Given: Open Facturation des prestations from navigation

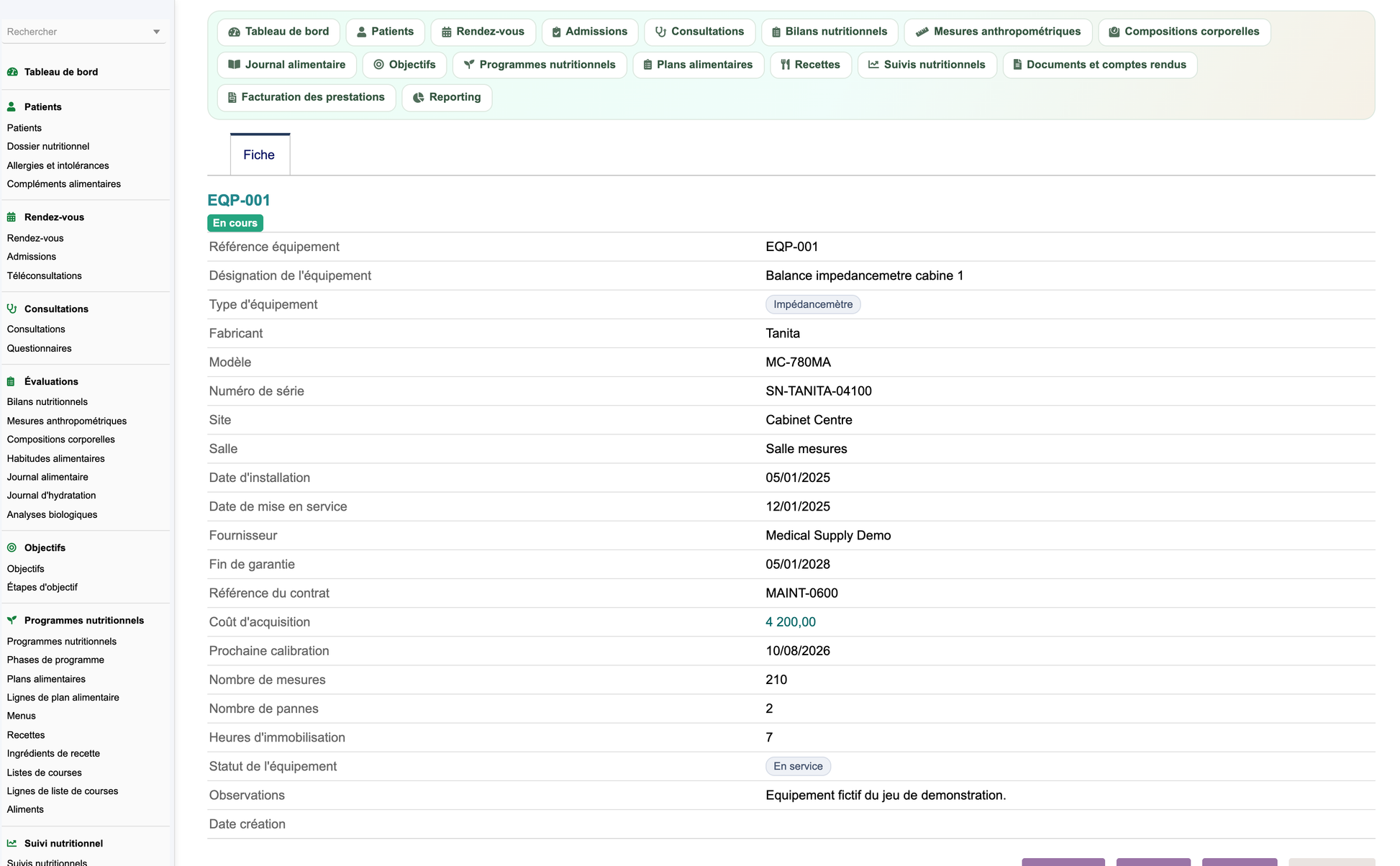Looking at the screenshot, I should 306,98.
